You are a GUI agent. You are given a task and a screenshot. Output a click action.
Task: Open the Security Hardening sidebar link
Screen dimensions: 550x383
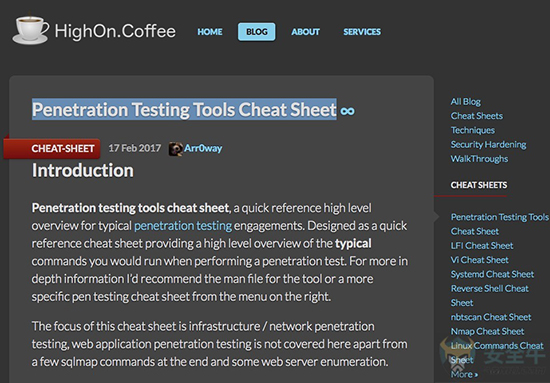pyautogui.click(x=488, y=145)
